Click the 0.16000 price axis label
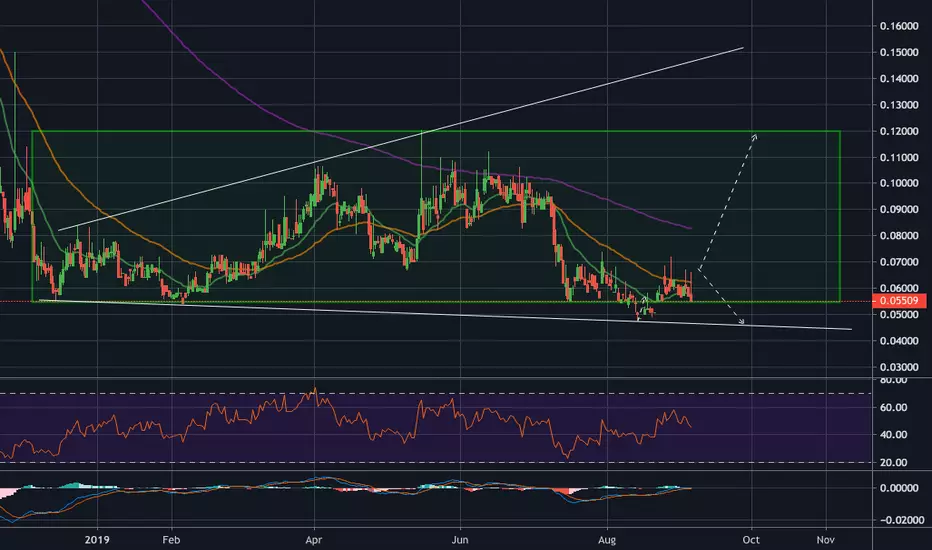 [x=899, y=26]
